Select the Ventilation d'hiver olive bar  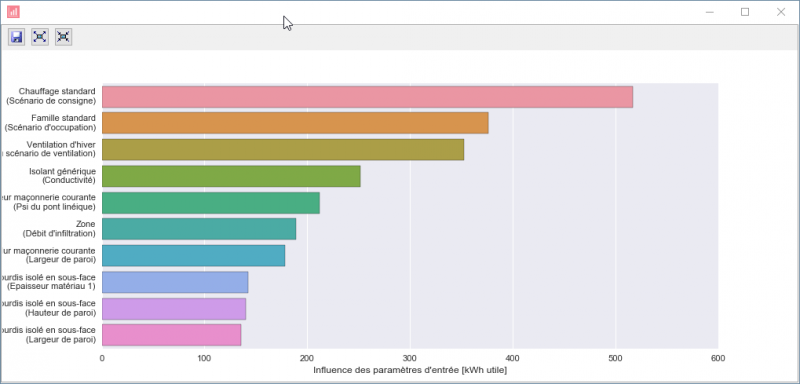coord(283,149)
